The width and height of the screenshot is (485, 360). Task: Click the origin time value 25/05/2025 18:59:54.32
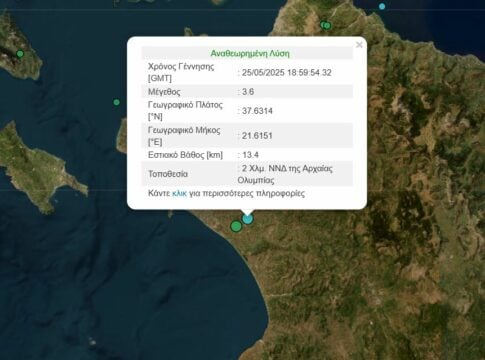286,73
